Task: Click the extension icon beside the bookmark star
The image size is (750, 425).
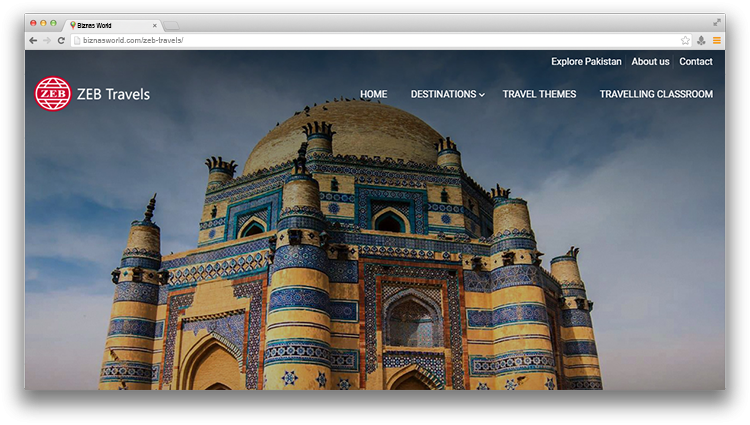Action: point(701,40)
